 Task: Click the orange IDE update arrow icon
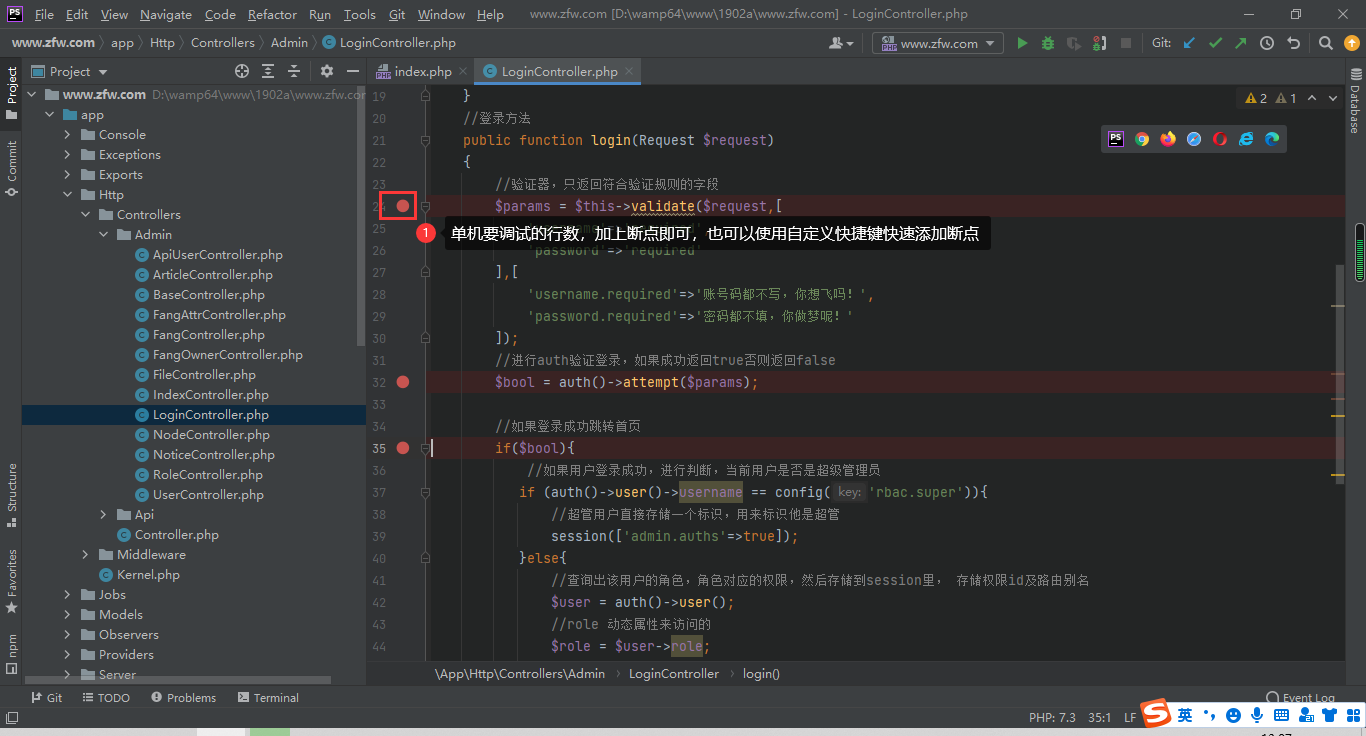click(1351, 43)
